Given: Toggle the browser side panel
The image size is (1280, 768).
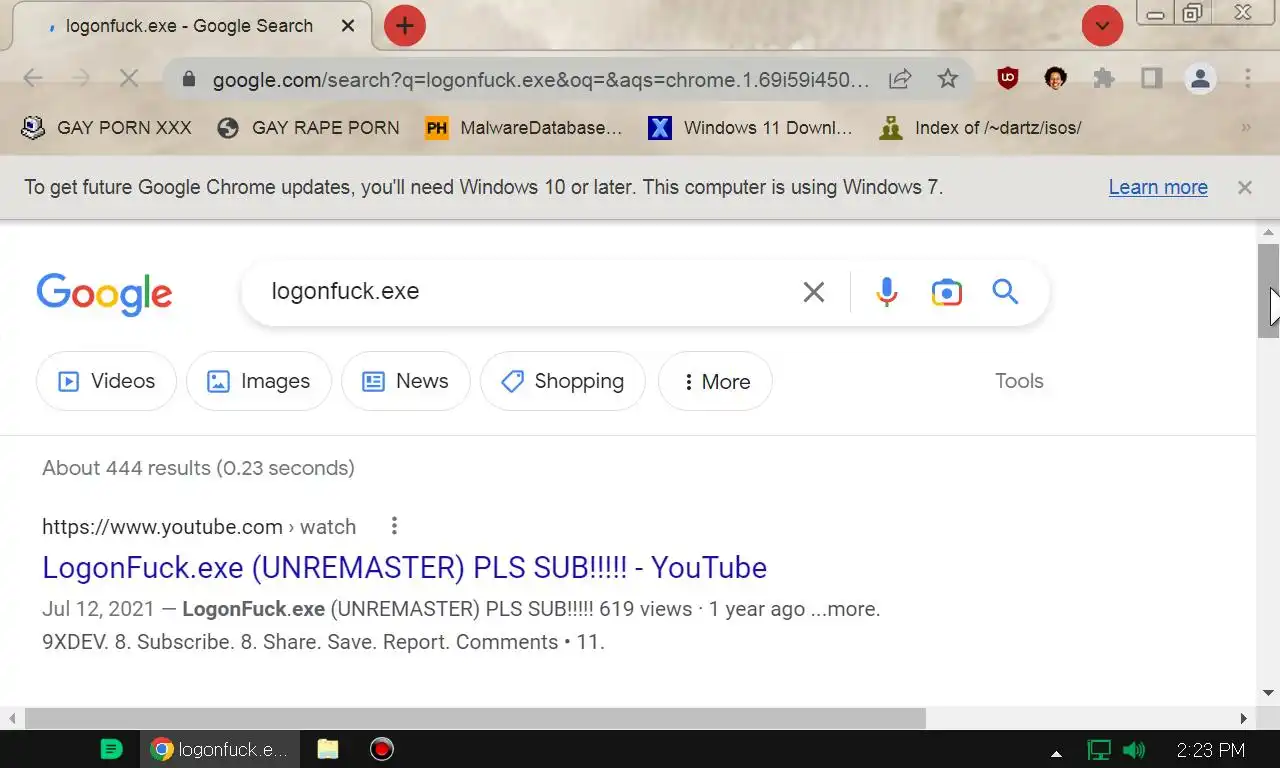Looking at the screenshot, I should point(1151,79).
